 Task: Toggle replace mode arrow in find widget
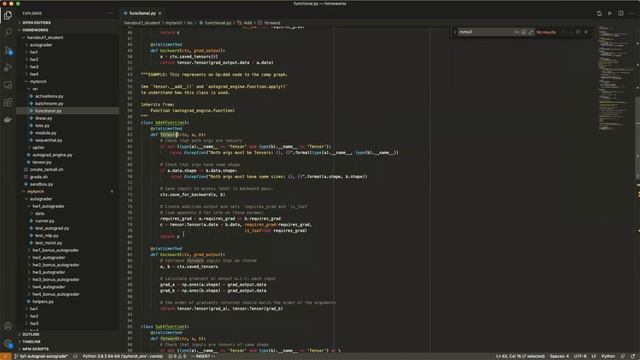tap(455, 32)
